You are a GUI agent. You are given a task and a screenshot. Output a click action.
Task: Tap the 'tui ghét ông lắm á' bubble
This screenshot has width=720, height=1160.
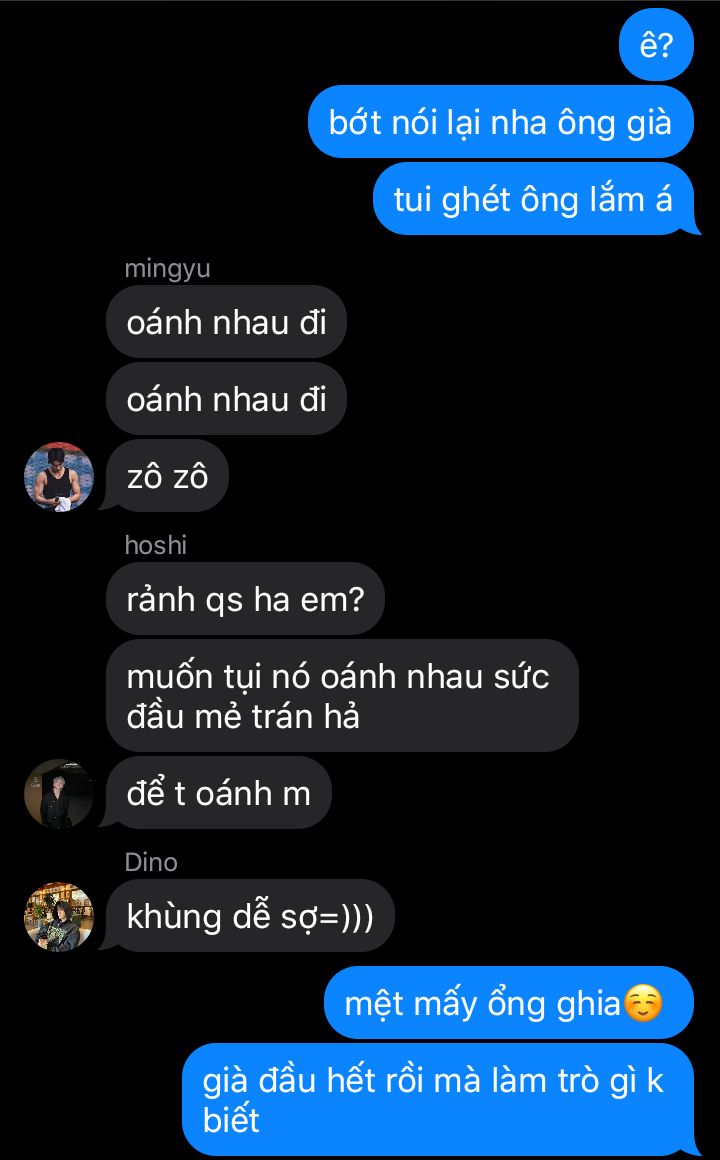click(x=536, y=199)
